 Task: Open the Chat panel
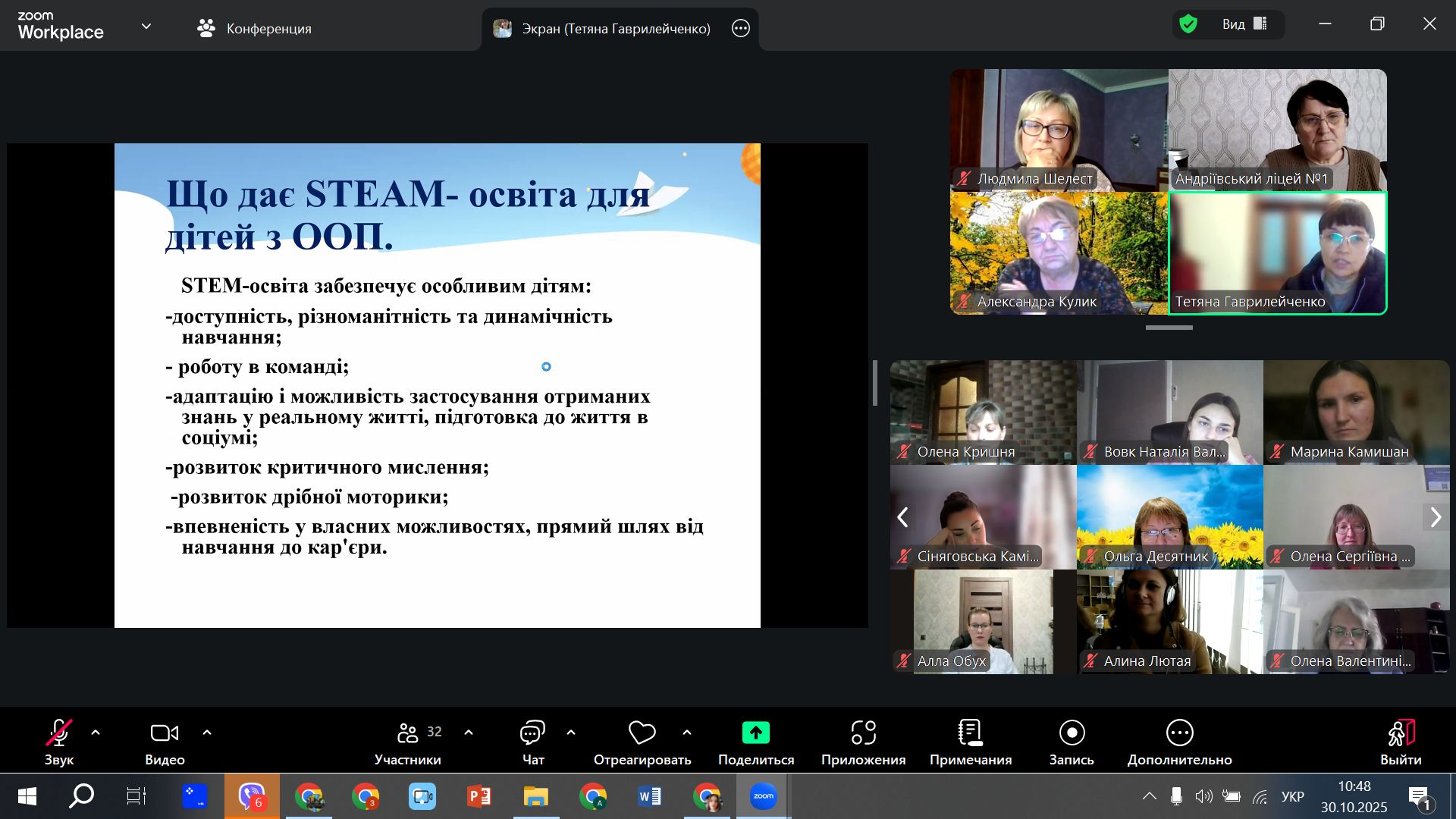click(532, 733)
